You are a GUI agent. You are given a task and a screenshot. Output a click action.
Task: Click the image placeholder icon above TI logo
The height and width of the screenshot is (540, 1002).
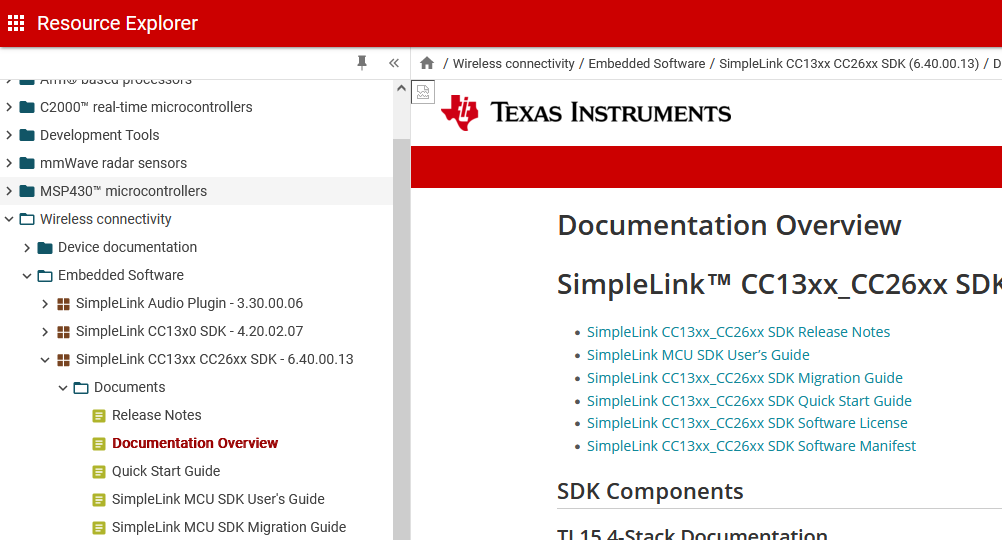(423, 92)
